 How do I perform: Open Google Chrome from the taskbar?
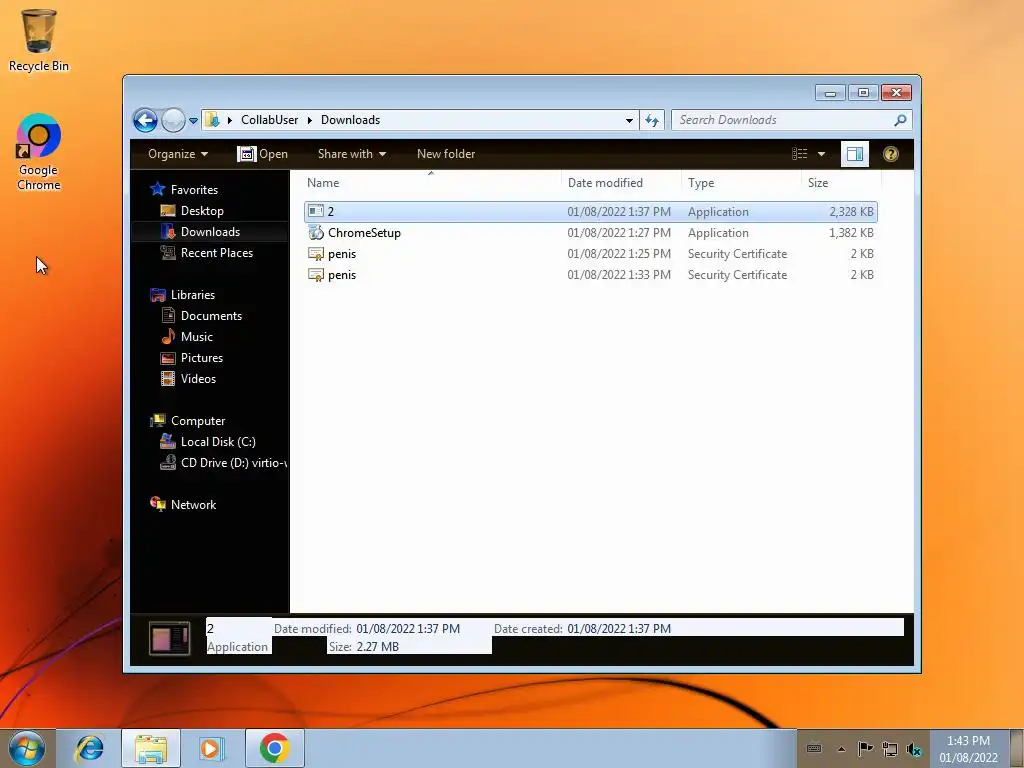click(x=274, y=748)
